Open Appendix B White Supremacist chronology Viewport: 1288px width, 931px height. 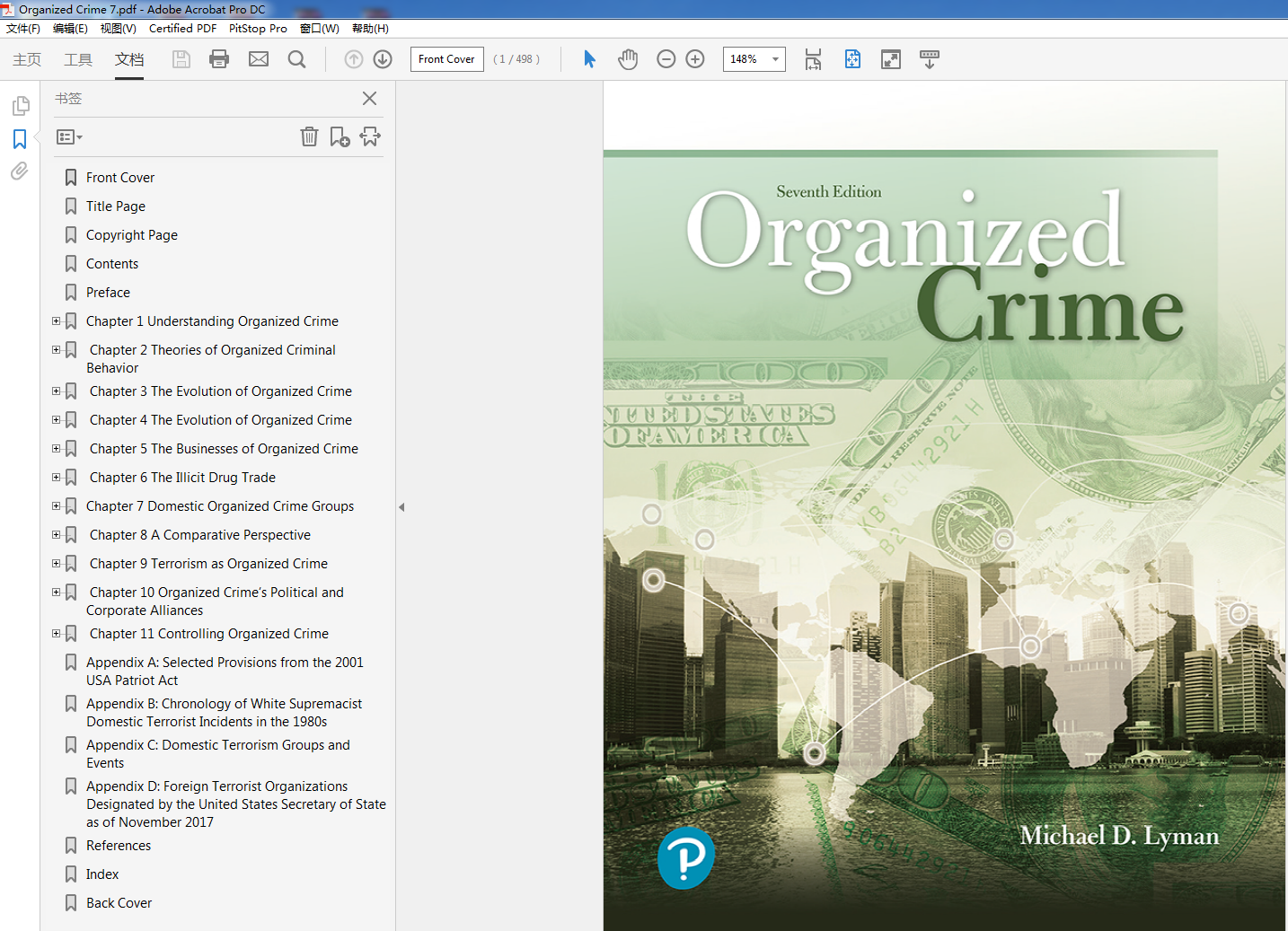(225, 713)
